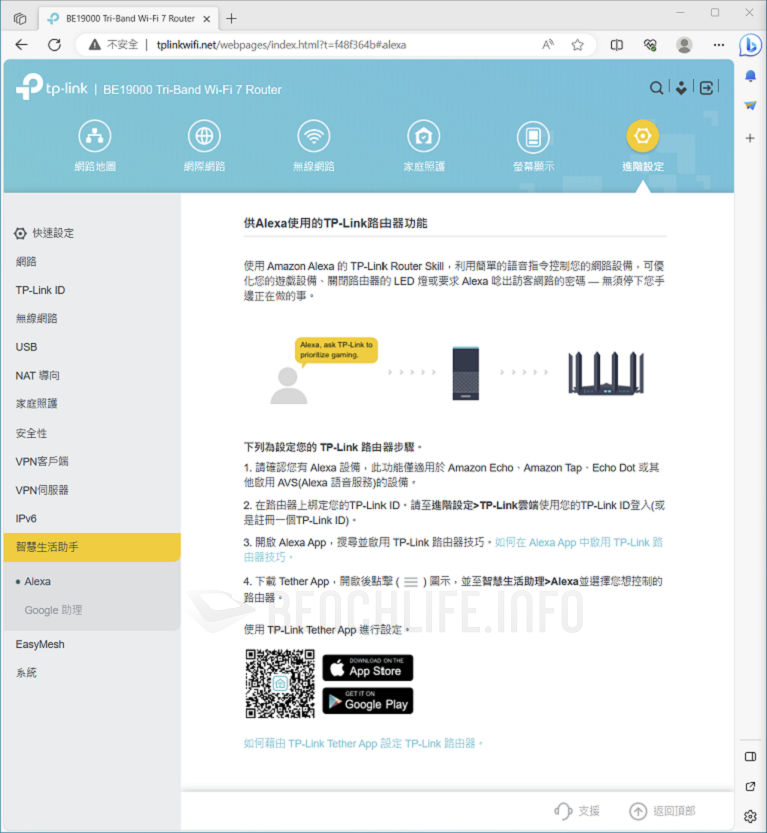Viewport: 767px width, 833px height.
Task: Click the Google Play download badge
Action: [x=368, y=701]
